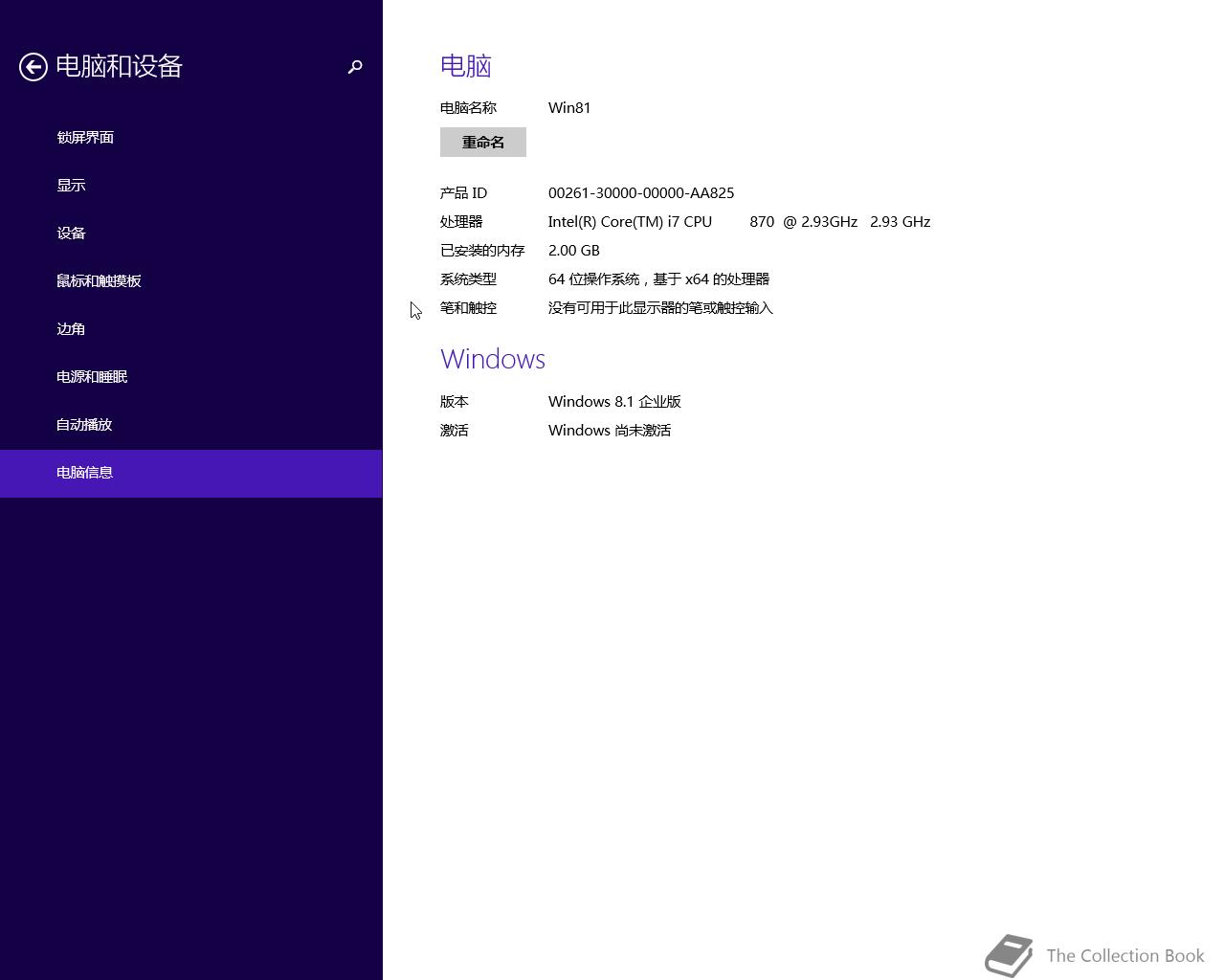Click the 重命名 button
The image size is (1225, 980).
tap(483, 142)
